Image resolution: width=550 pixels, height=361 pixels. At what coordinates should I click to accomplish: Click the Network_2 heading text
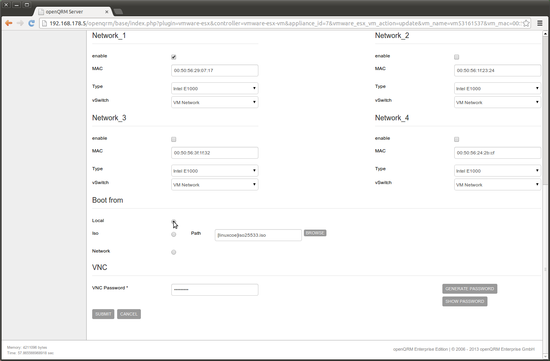coord(392,35)
